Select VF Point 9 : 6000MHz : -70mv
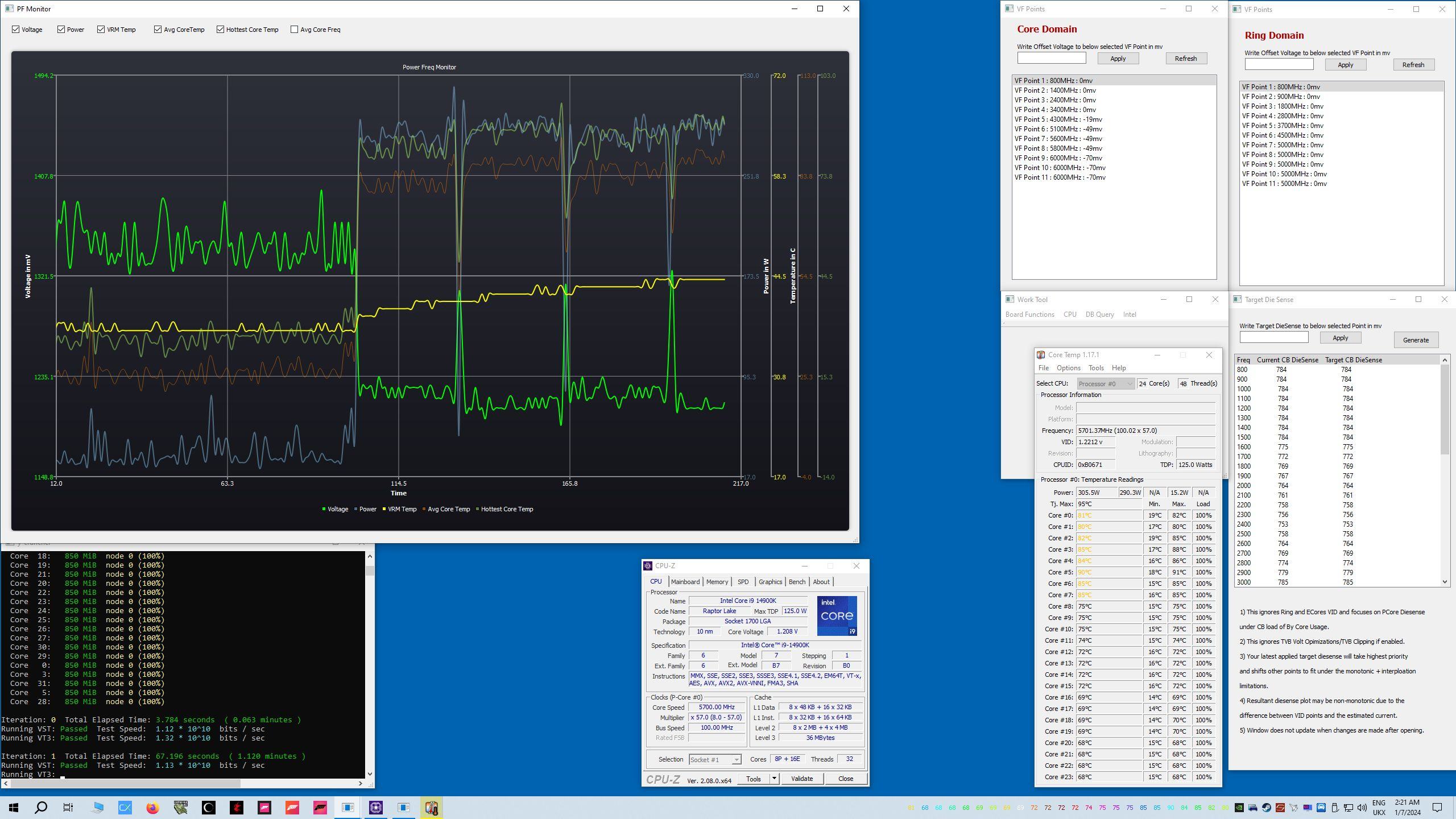 coord(1058,158)
